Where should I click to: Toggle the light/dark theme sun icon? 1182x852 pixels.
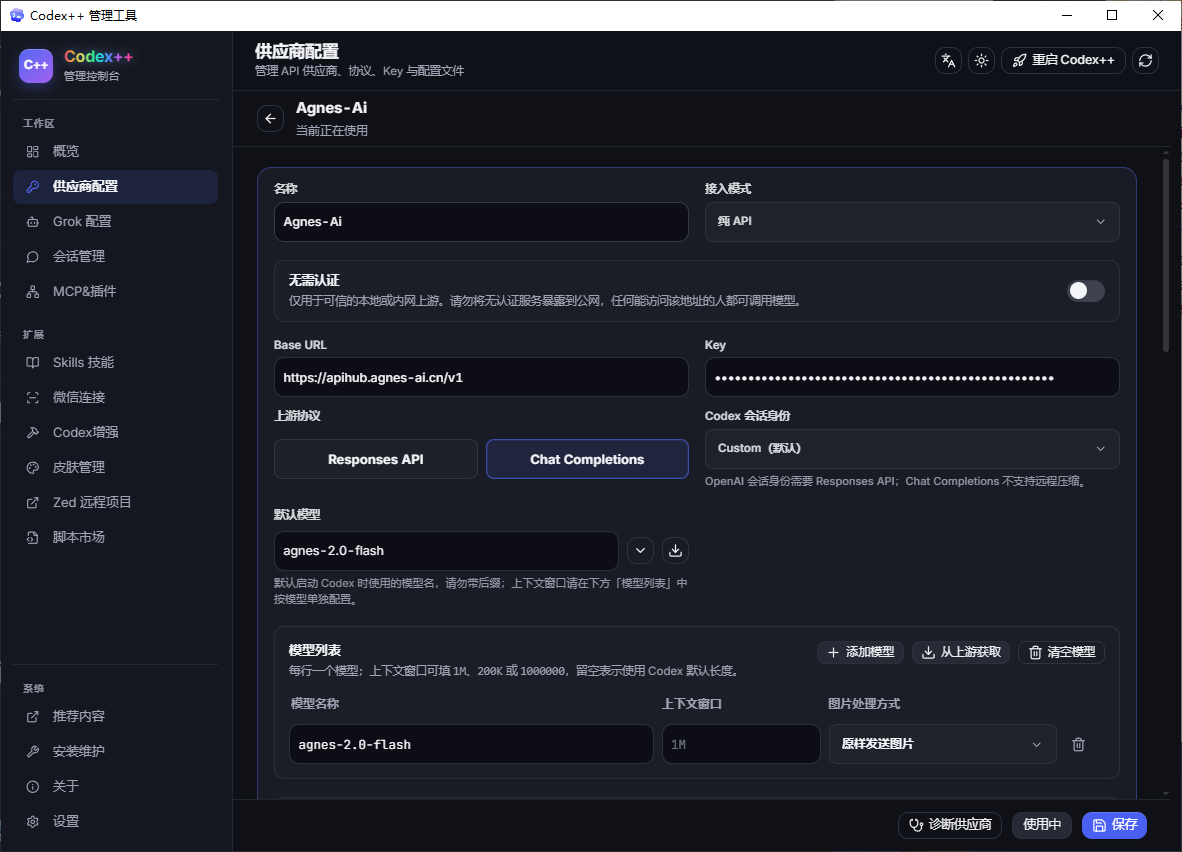[x=981, y=60]
